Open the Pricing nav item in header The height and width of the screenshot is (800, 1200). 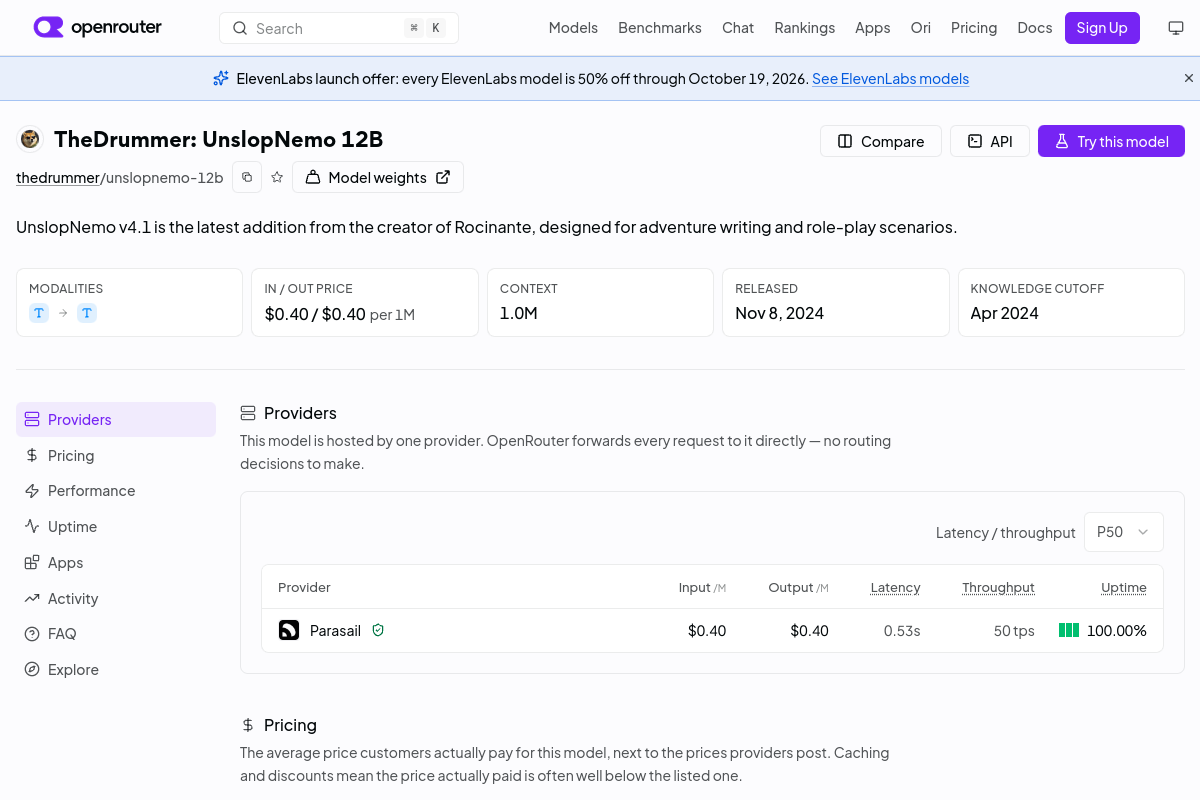point(974,28)
